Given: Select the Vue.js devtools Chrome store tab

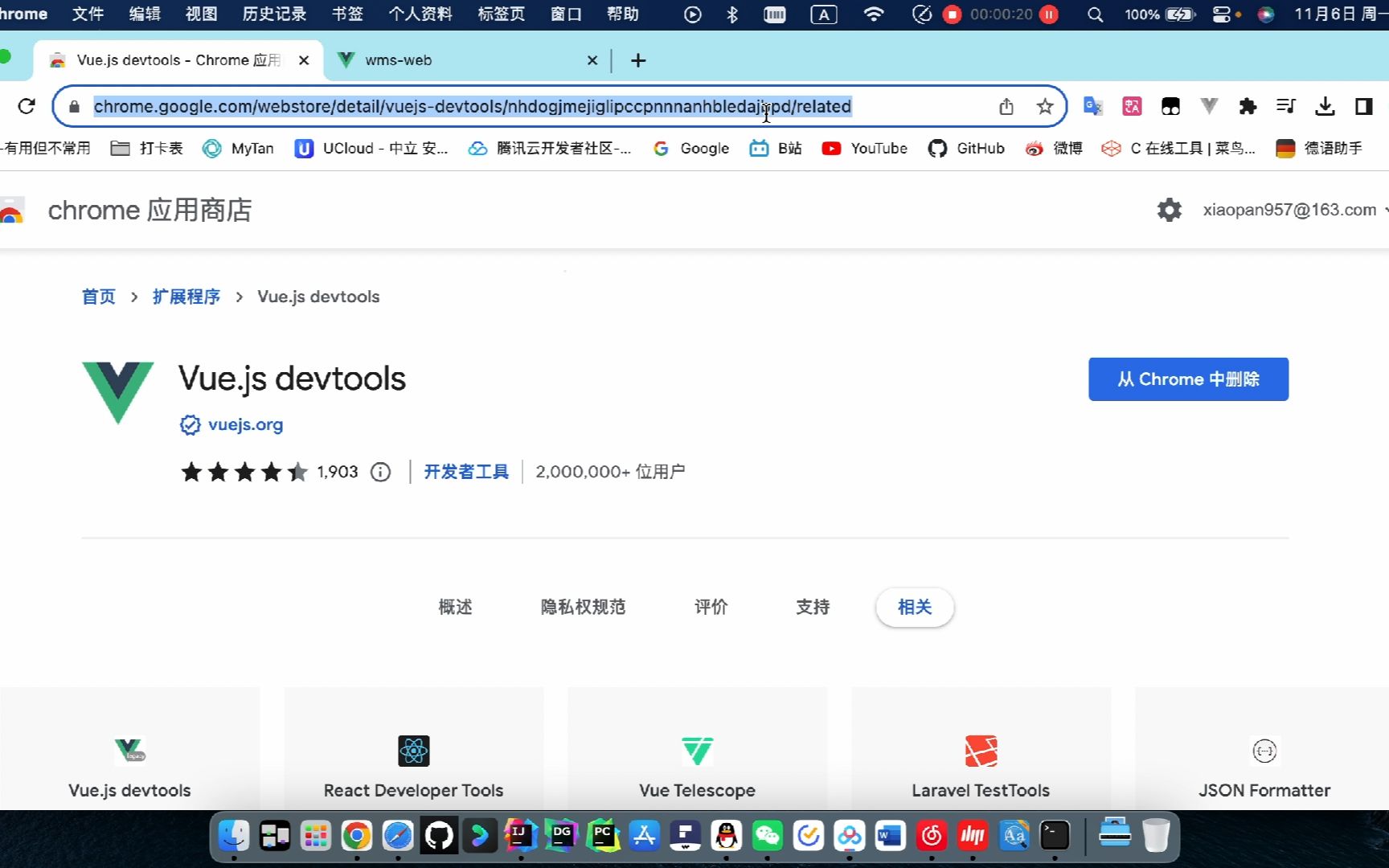Looking at the screenshot, I should pyautogui.click(x=178, y=60).
